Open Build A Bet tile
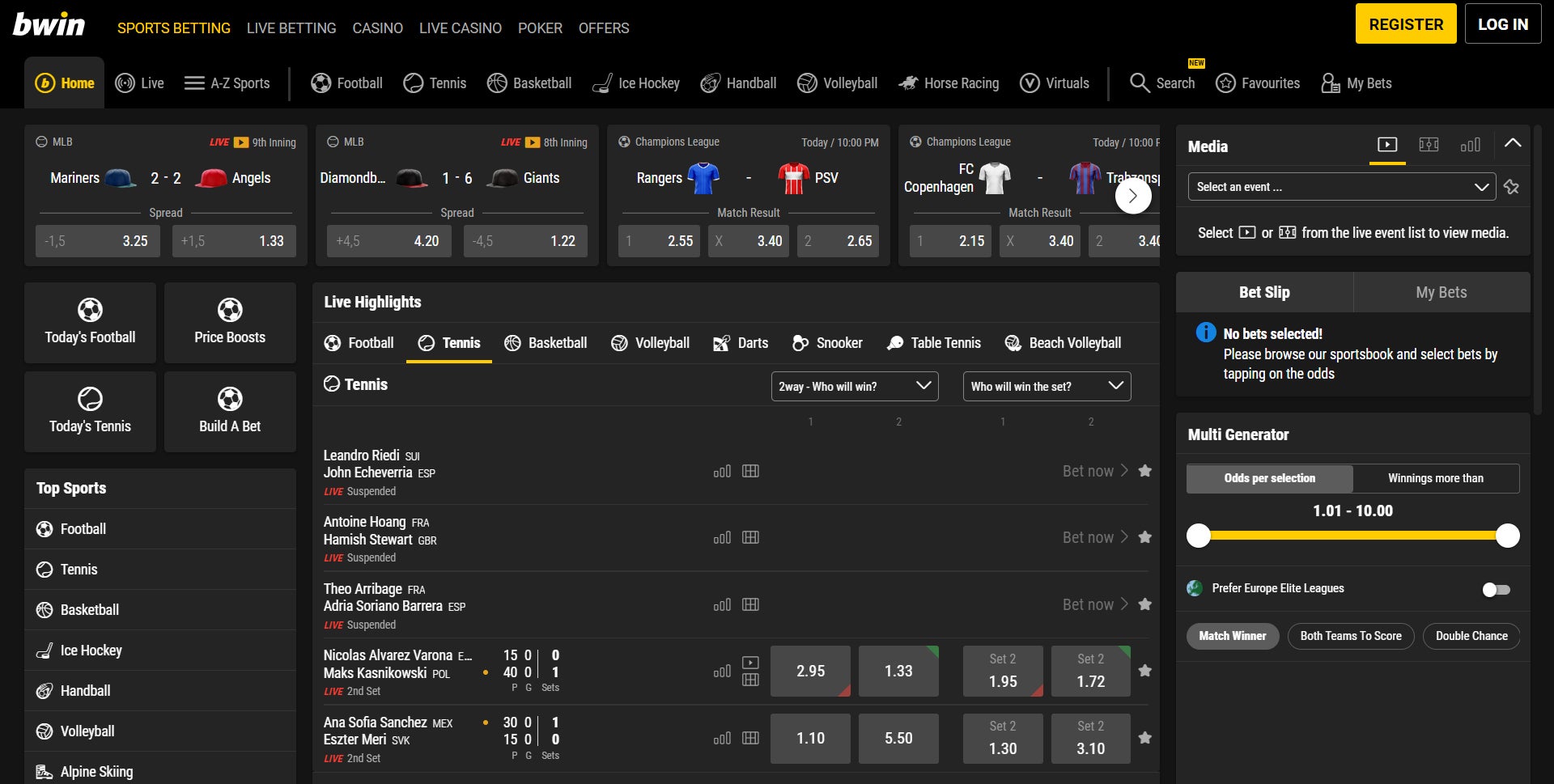Screen dimensions: 1554x784 [230, 411]
